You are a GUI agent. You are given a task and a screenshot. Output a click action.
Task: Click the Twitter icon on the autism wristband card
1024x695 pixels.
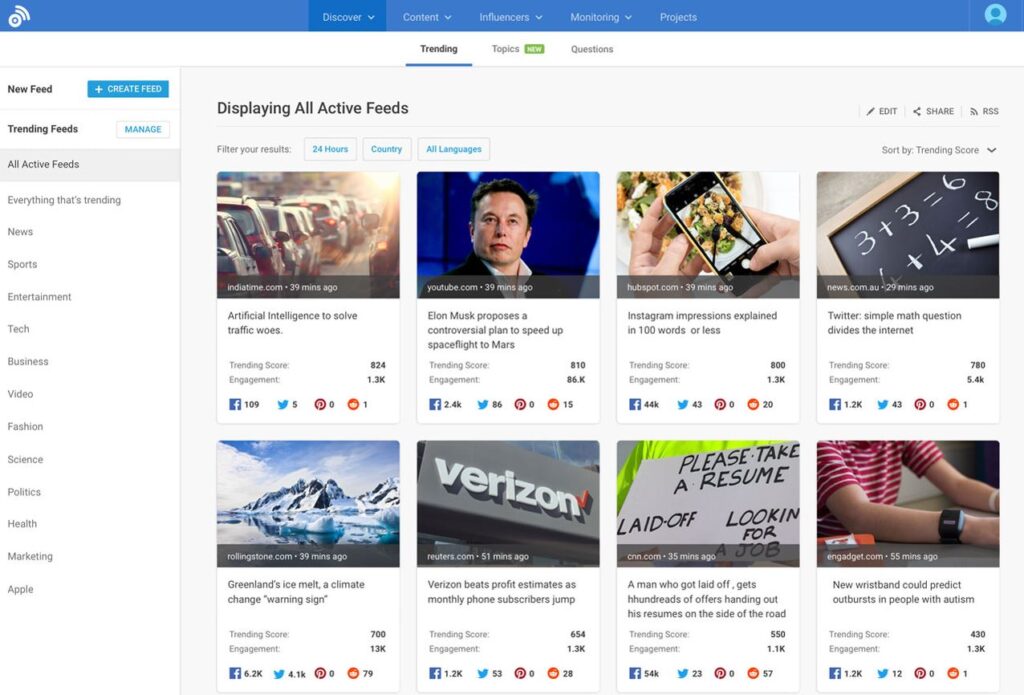pyautogui.click(x=884, y=673)
